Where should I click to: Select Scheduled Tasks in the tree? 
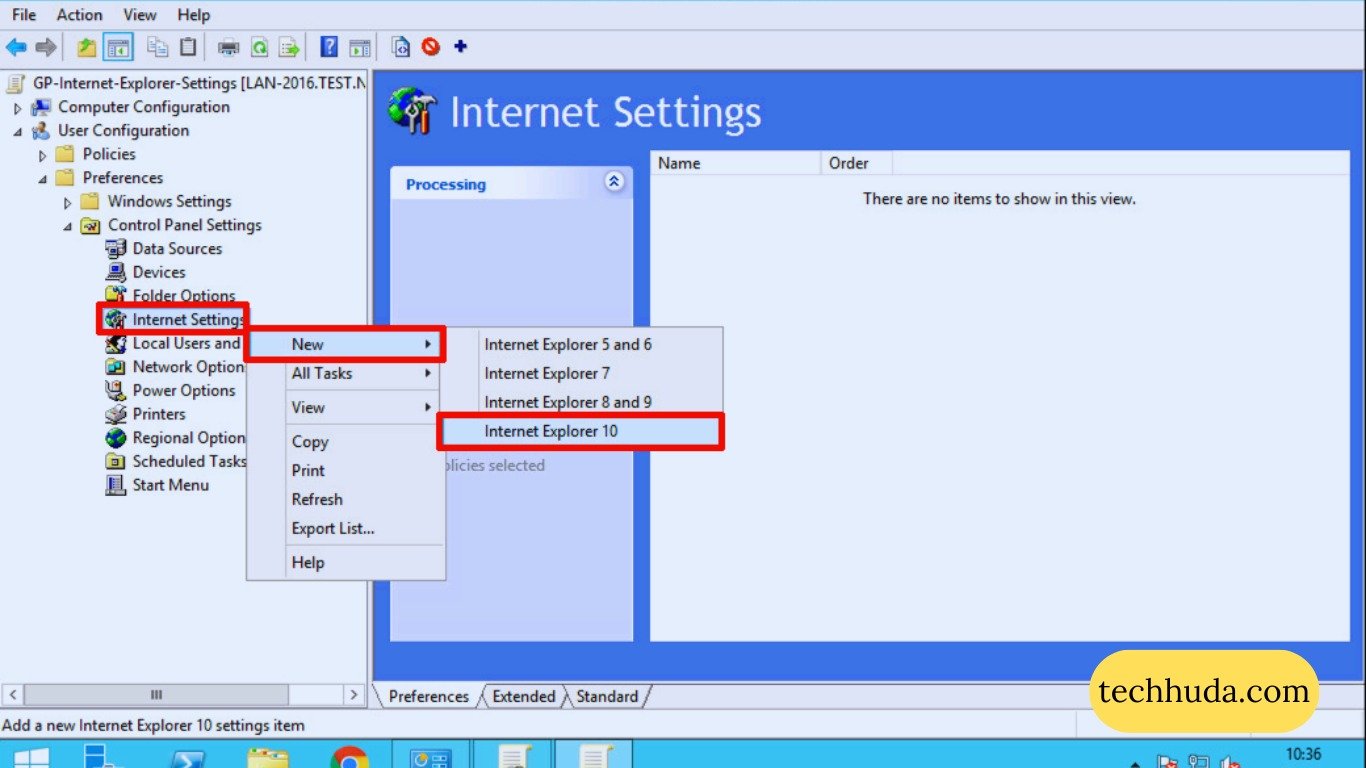click(188, 461)
